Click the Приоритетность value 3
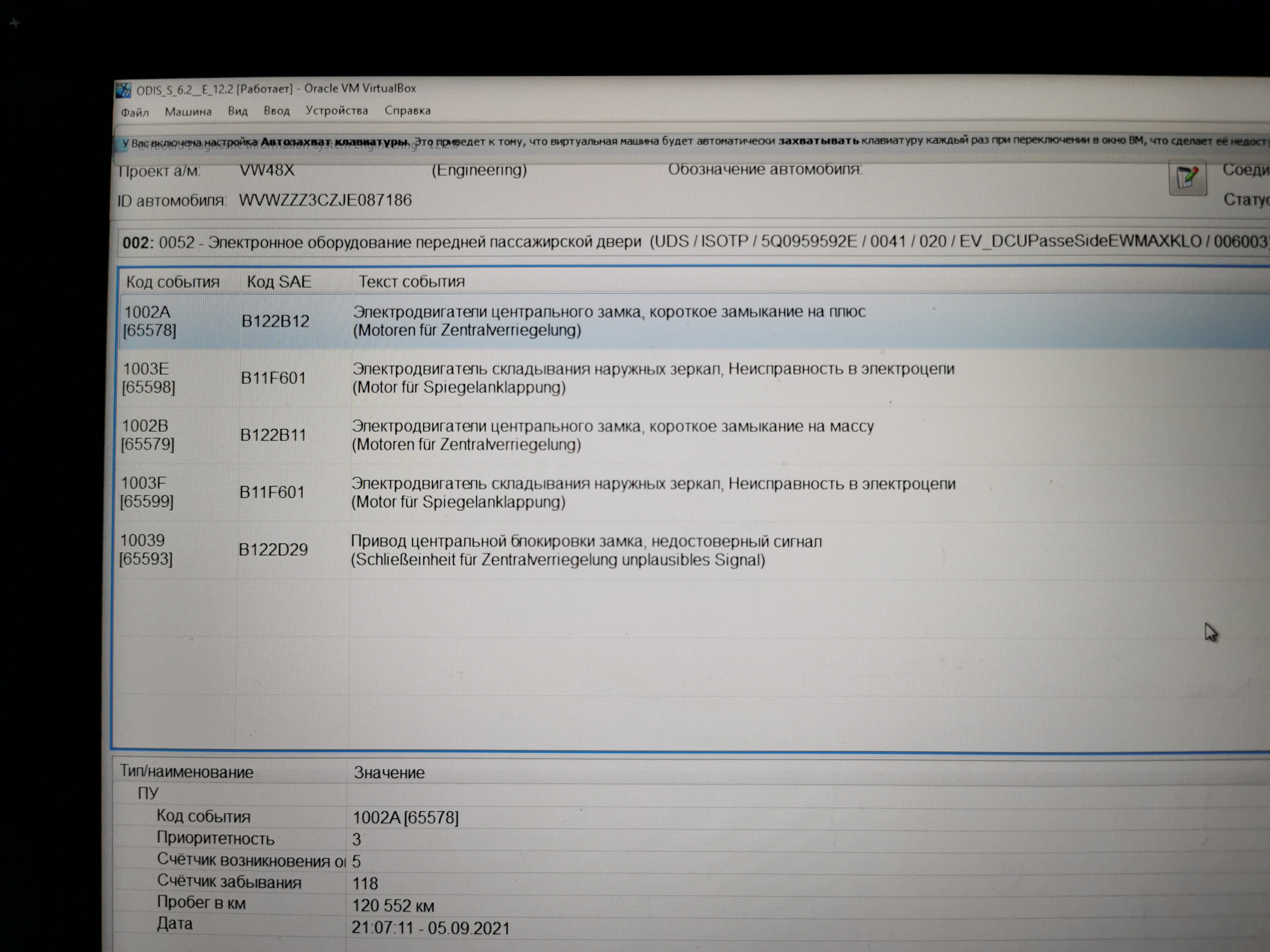 [357, 840]
